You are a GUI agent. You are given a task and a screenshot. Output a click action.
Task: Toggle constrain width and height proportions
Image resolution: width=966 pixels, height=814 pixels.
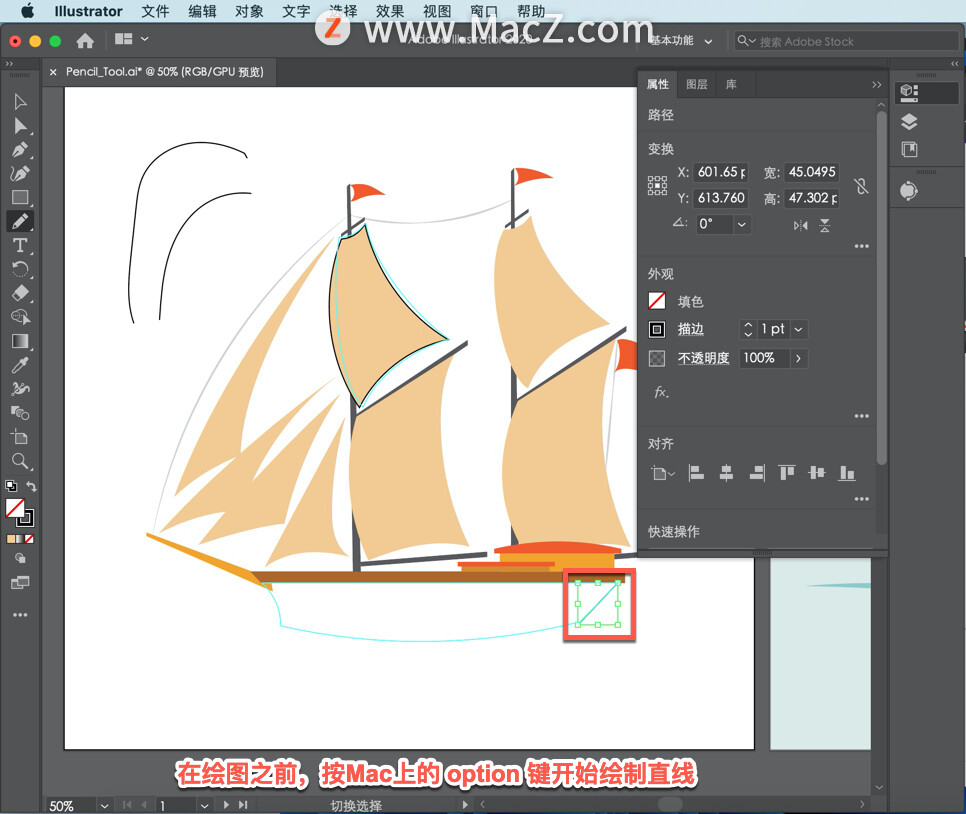[x=861, y=185]
